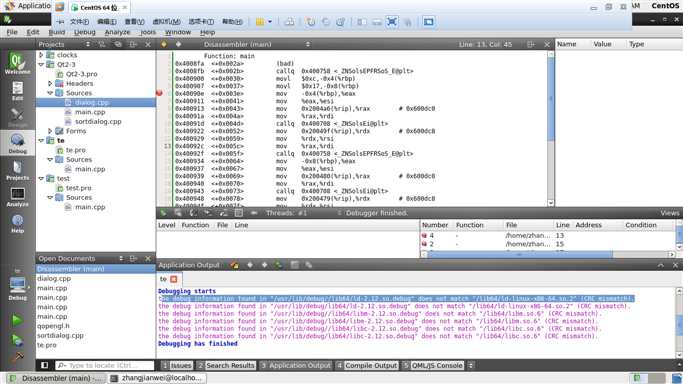
Task: Switch to Edit mode icon
Action: point(17,91)
